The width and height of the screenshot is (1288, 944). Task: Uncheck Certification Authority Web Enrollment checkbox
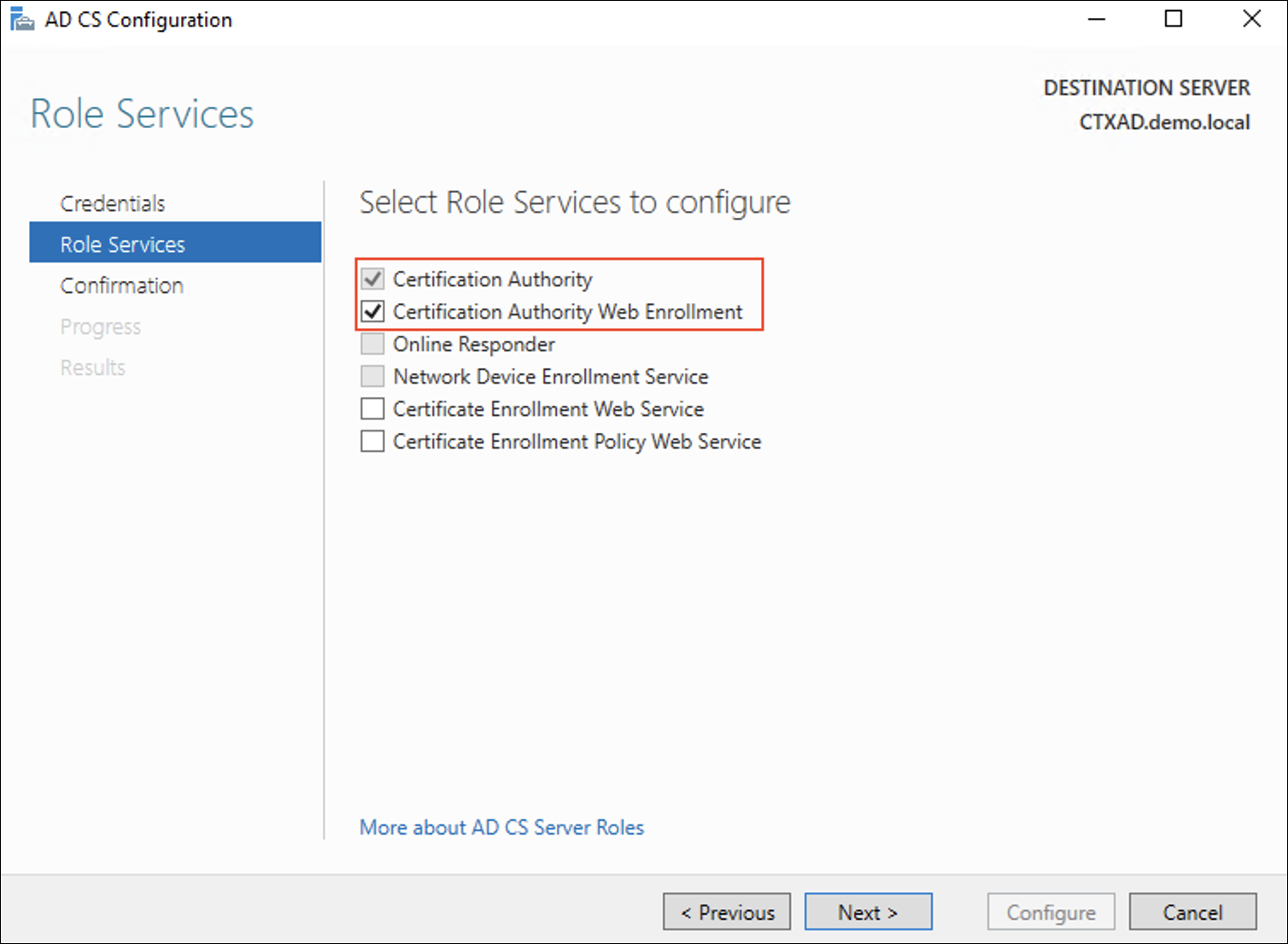(x=372, y=312)
